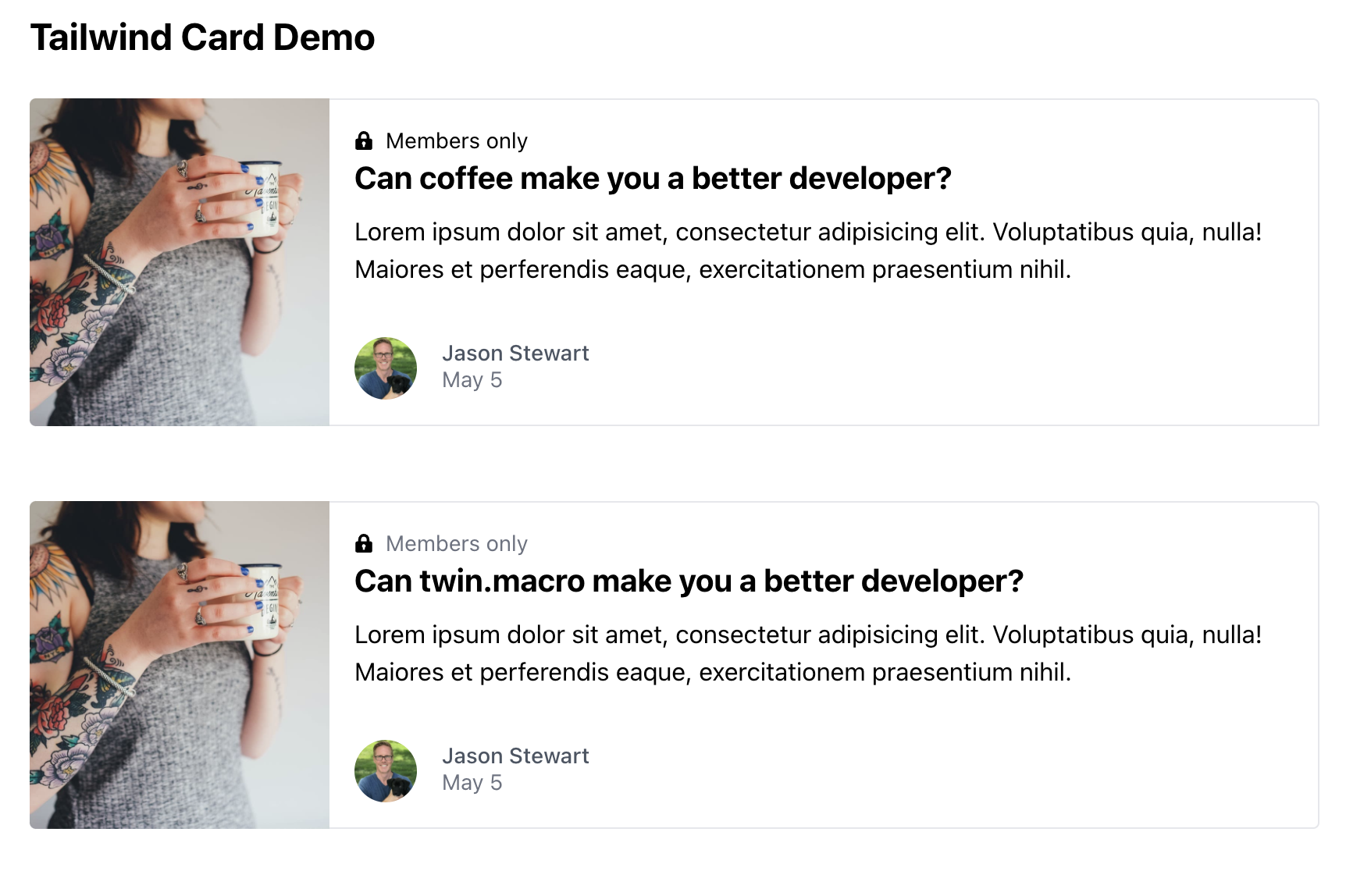
Task: Click the Jason Stewart author link on the coffee card
Action: (x=515, y=354)
